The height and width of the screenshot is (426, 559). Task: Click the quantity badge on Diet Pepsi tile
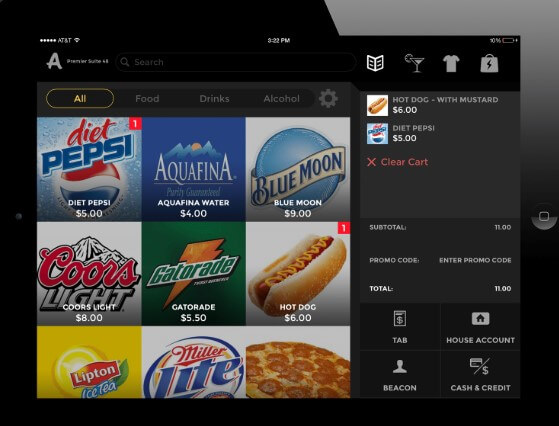coord(135,124)
